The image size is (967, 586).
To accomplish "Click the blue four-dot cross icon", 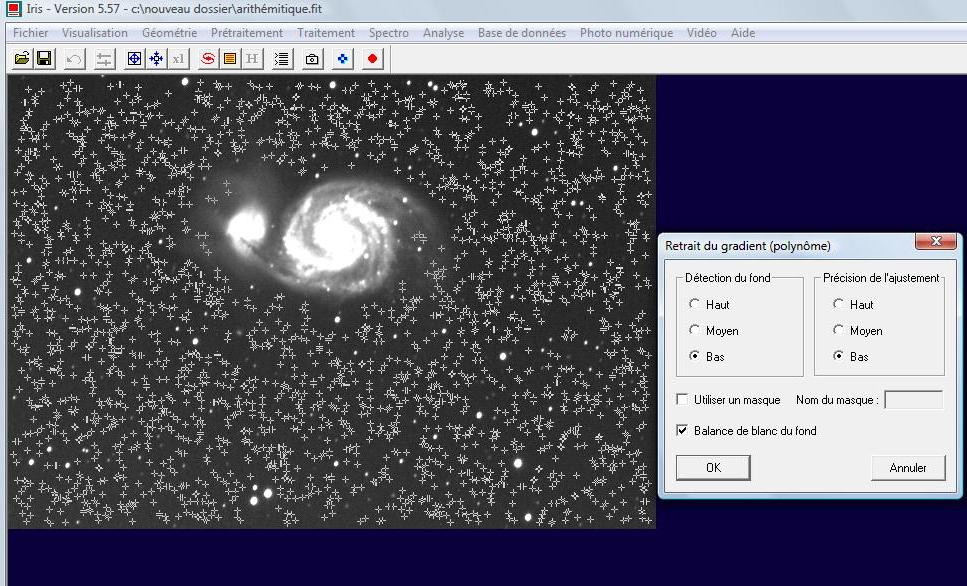I will [343, 59].
